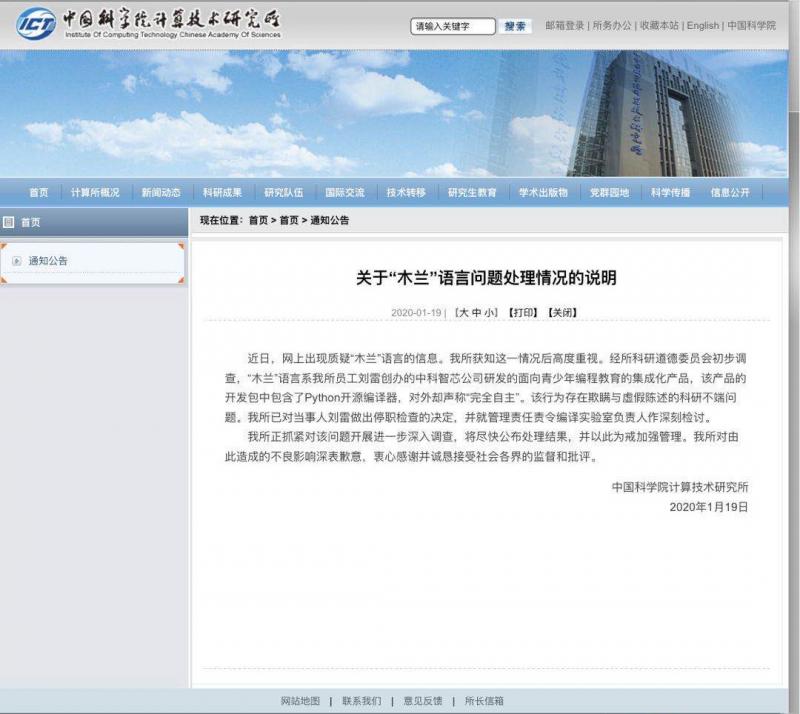Click the arrow icon beside 通知公告
Image resolution: width=800 pixels, height=714 pixels.
click(17, 261)
